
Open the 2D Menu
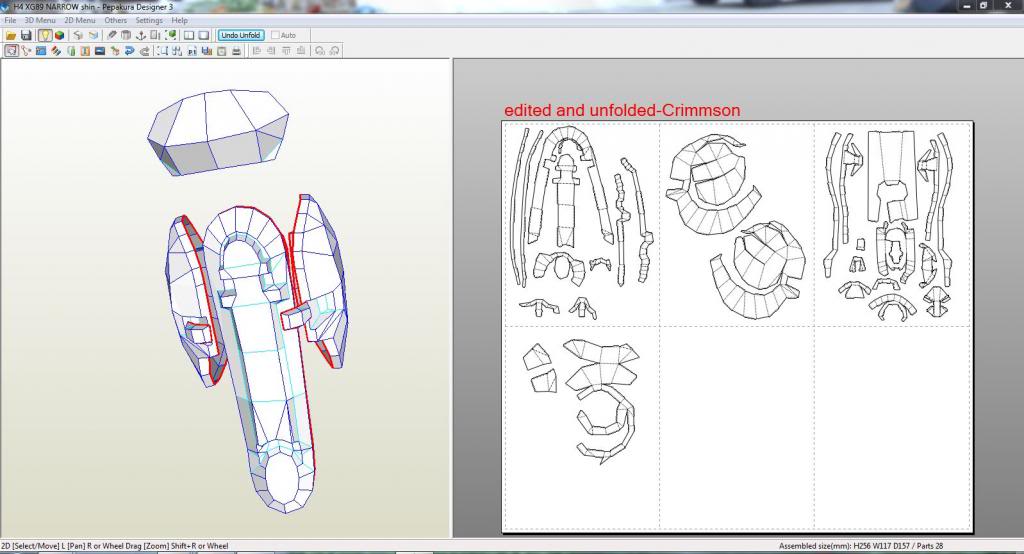coord(80,20)
